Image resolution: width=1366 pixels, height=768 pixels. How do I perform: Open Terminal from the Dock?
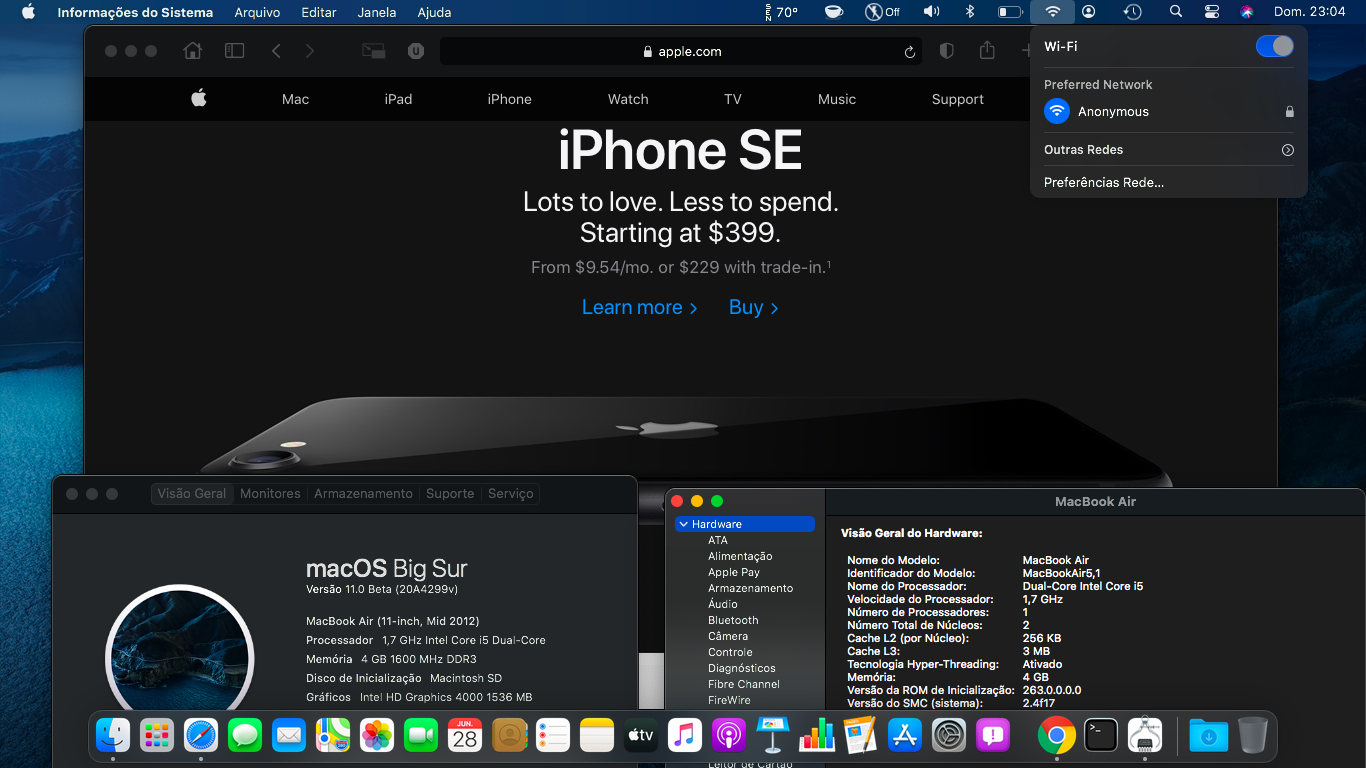1101,736
